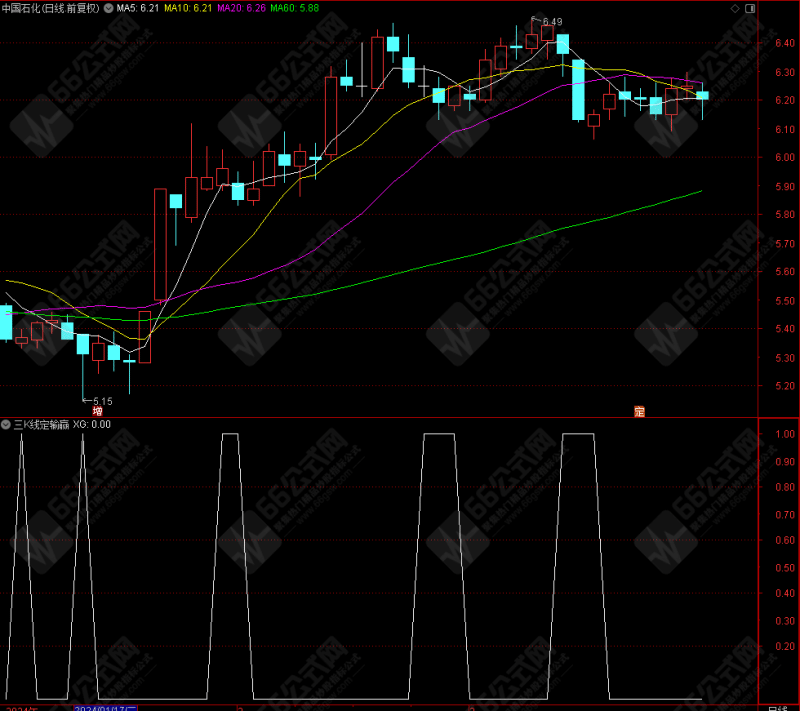Screen dimensions: 800x711
Task: Click the 6.40 price axis label
Action: pos(785,43)
